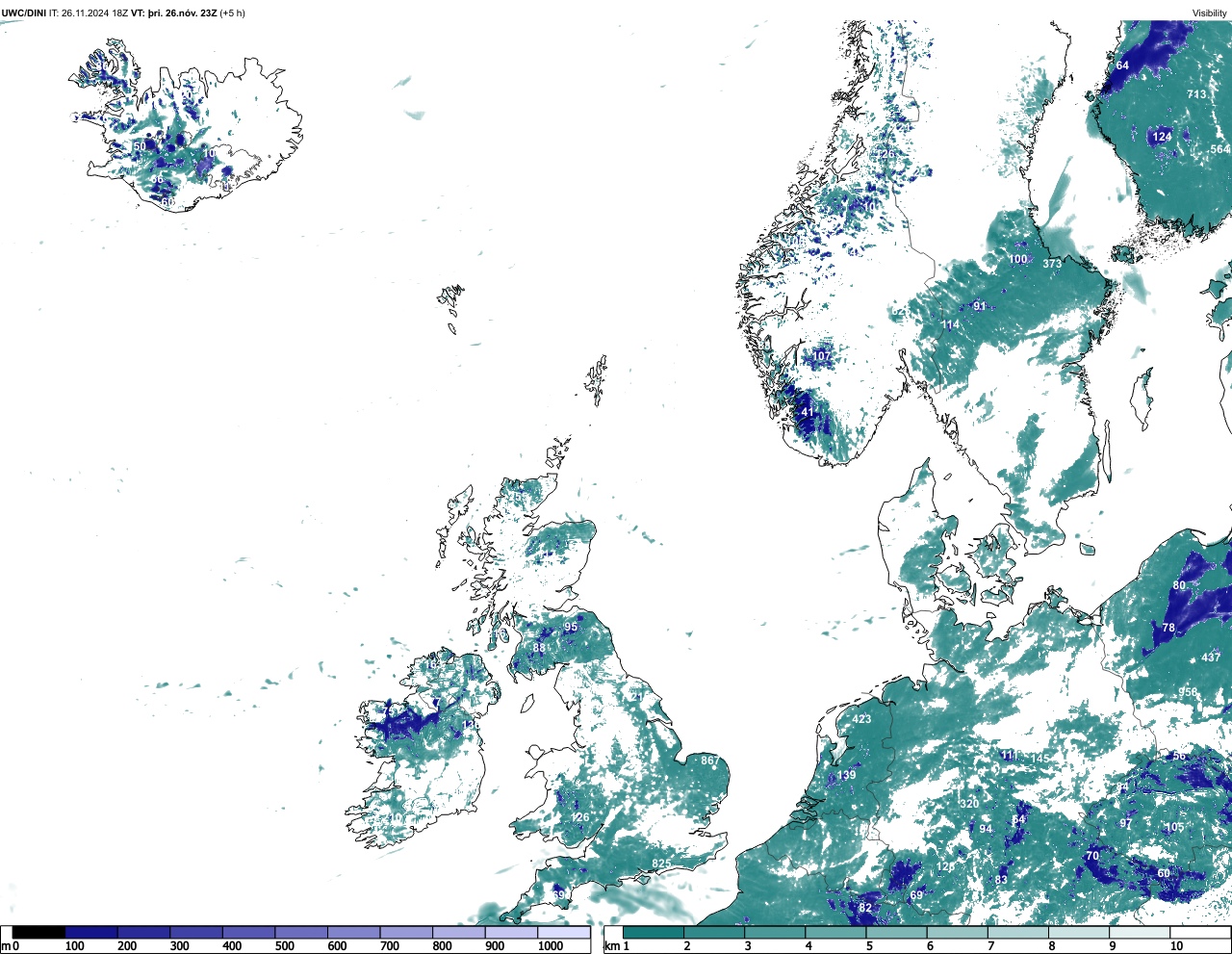Image resolution: width=1232 pixels, height=954 pixels.
Task: Click the 3–4 km legend swatch
Action: (x=775, y=932)
